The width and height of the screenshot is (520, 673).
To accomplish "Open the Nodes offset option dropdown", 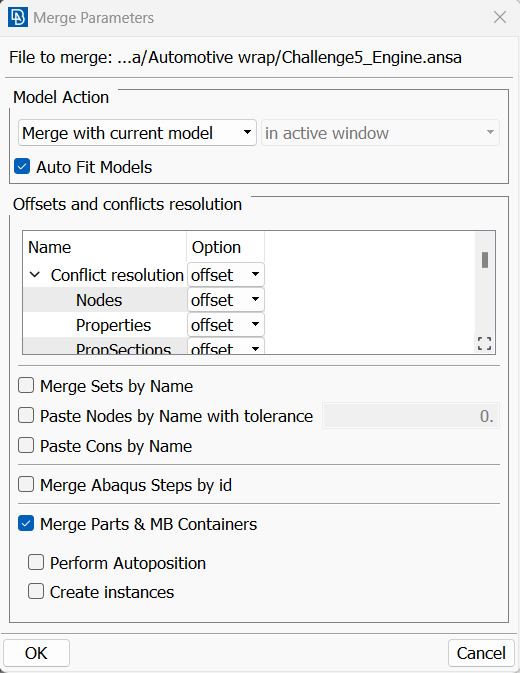I will [x=226, y=300].
